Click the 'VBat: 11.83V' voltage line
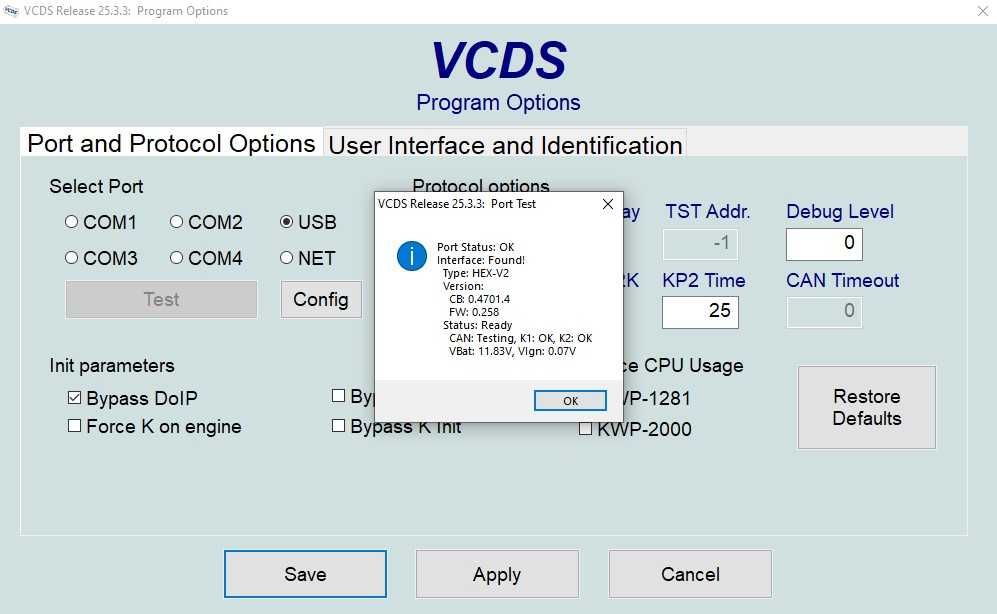997x614 pixels. coord(512,351)
